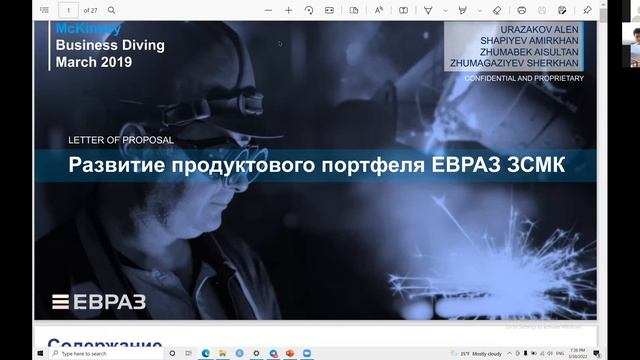Select the Erase tool
640x360 pixels.
pyautogui.click(x=497, y=10)
